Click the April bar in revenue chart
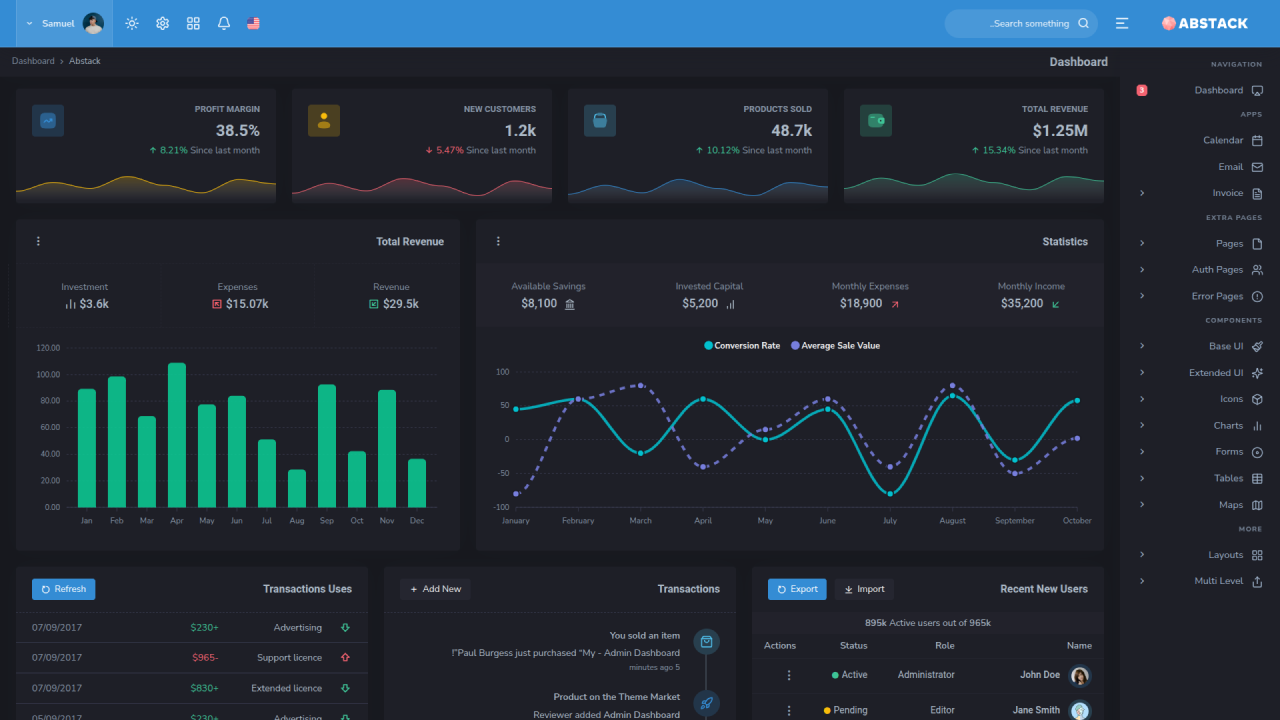The image size is (1280, 720). [x=177, y=435]
